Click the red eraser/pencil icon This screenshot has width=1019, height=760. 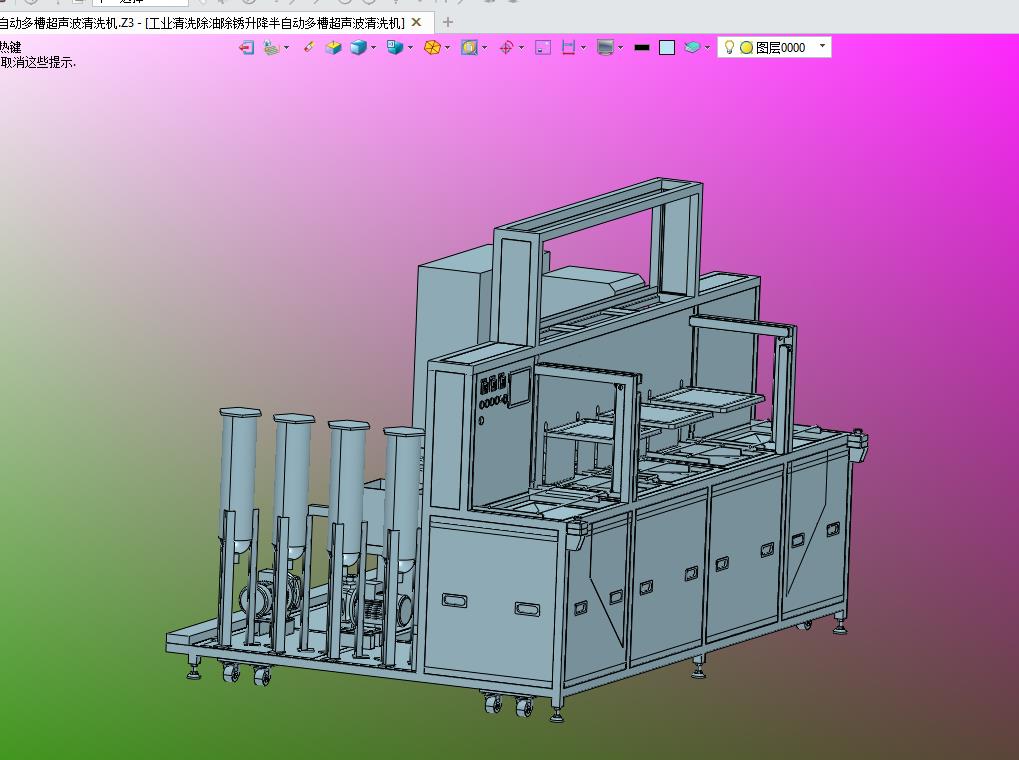point(309,47)
